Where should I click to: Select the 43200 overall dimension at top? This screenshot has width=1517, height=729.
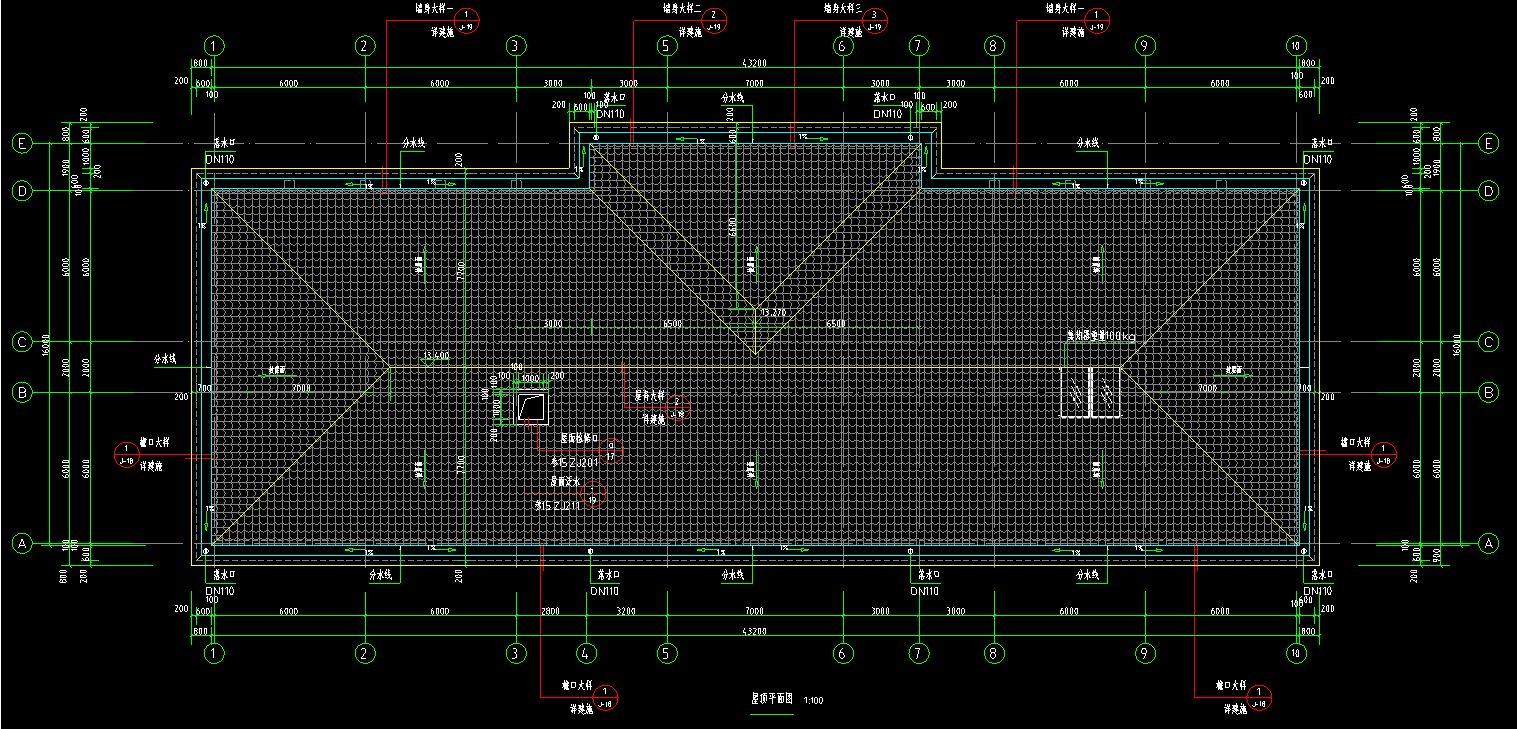click(x=754, y=63)
